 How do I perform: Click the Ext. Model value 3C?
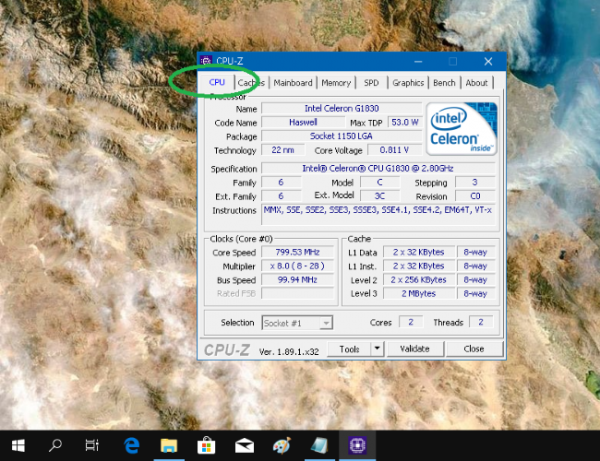click(x=380, y=196)
